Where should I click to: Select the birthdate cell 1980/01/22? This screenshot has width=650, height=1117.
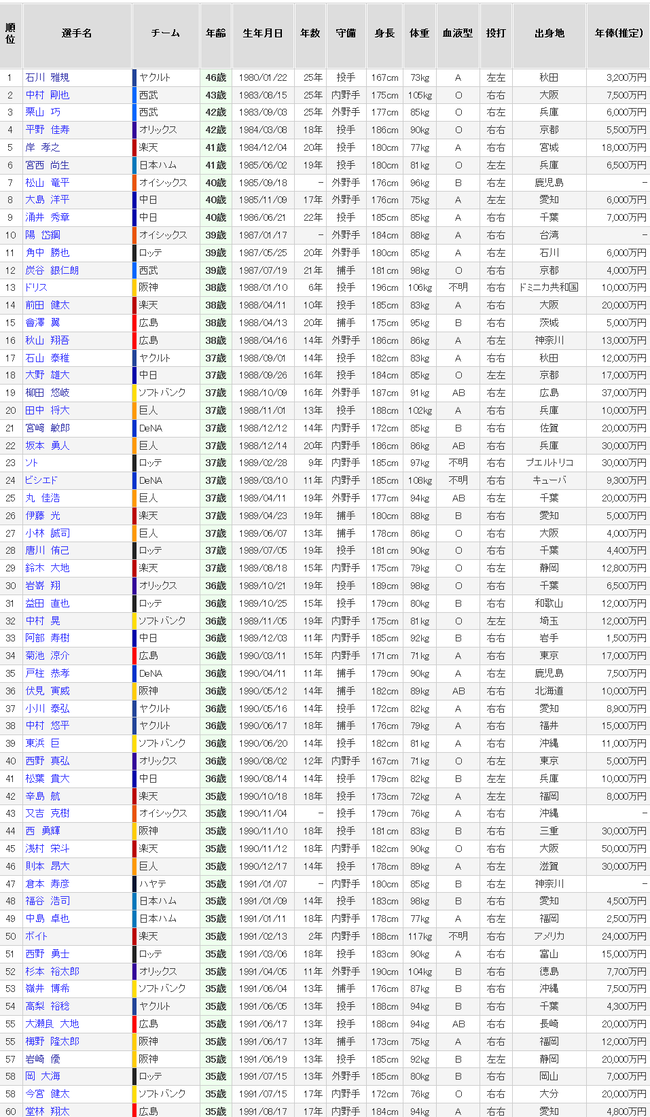coord(263,77)
